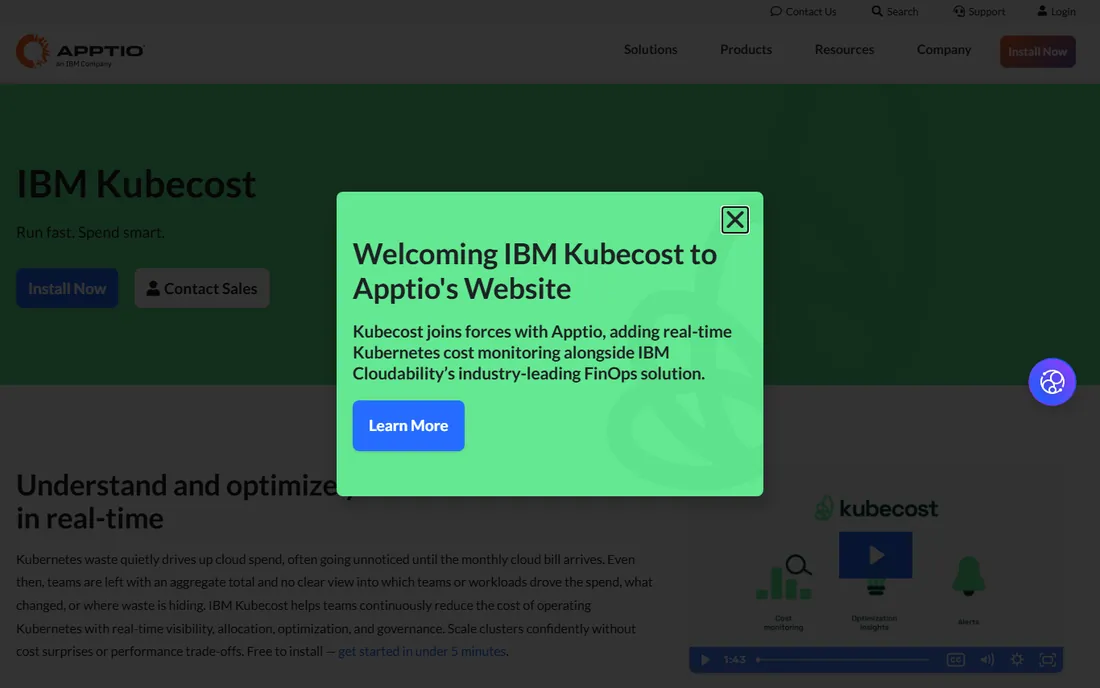
Task: Click the video progress slider
Action: pyautogui.click(x=843, y=660)
